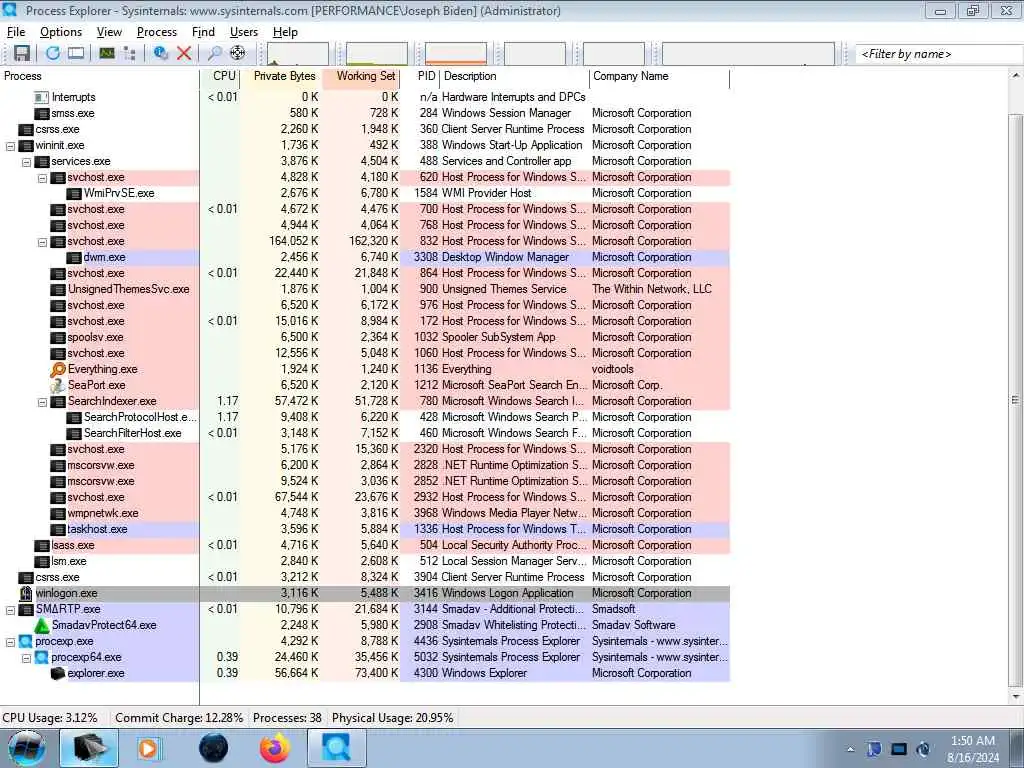
Task: Click the explorer.exe process icon
Action: pyautogui.click(x=58, y=673)
